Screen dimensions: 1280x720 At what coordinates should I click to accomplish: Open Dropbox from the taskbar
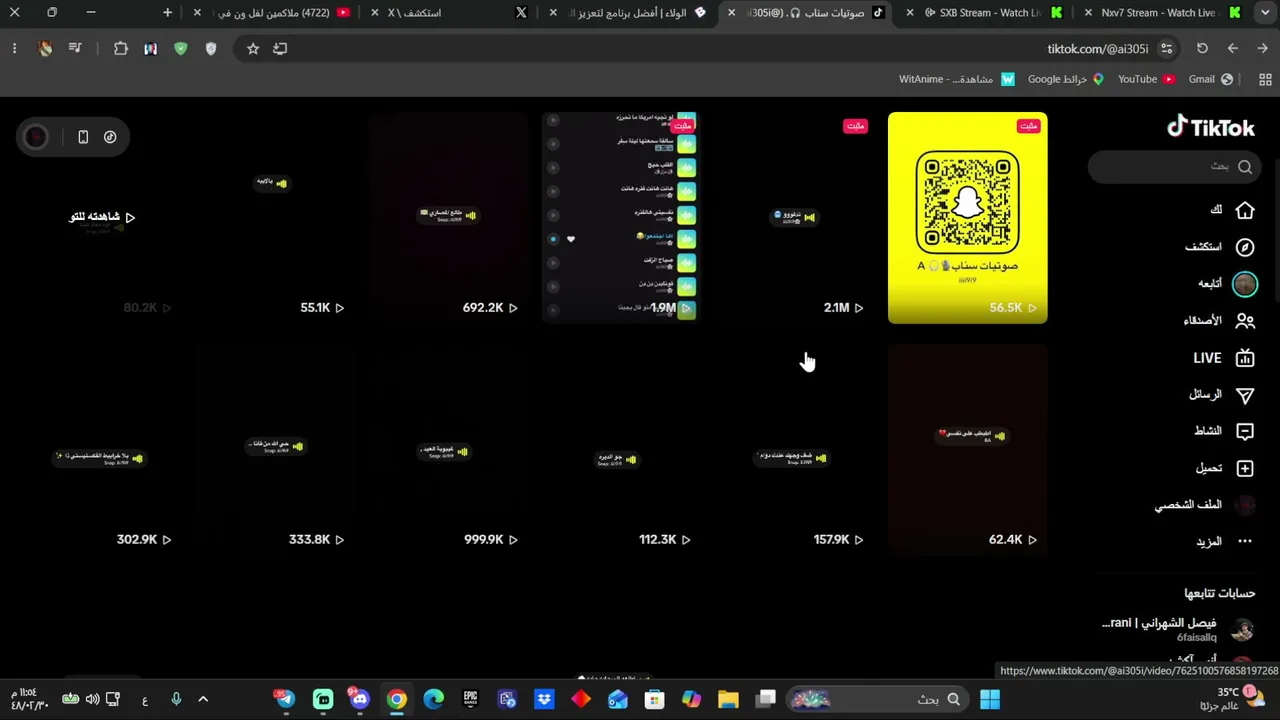click(544, 699)
